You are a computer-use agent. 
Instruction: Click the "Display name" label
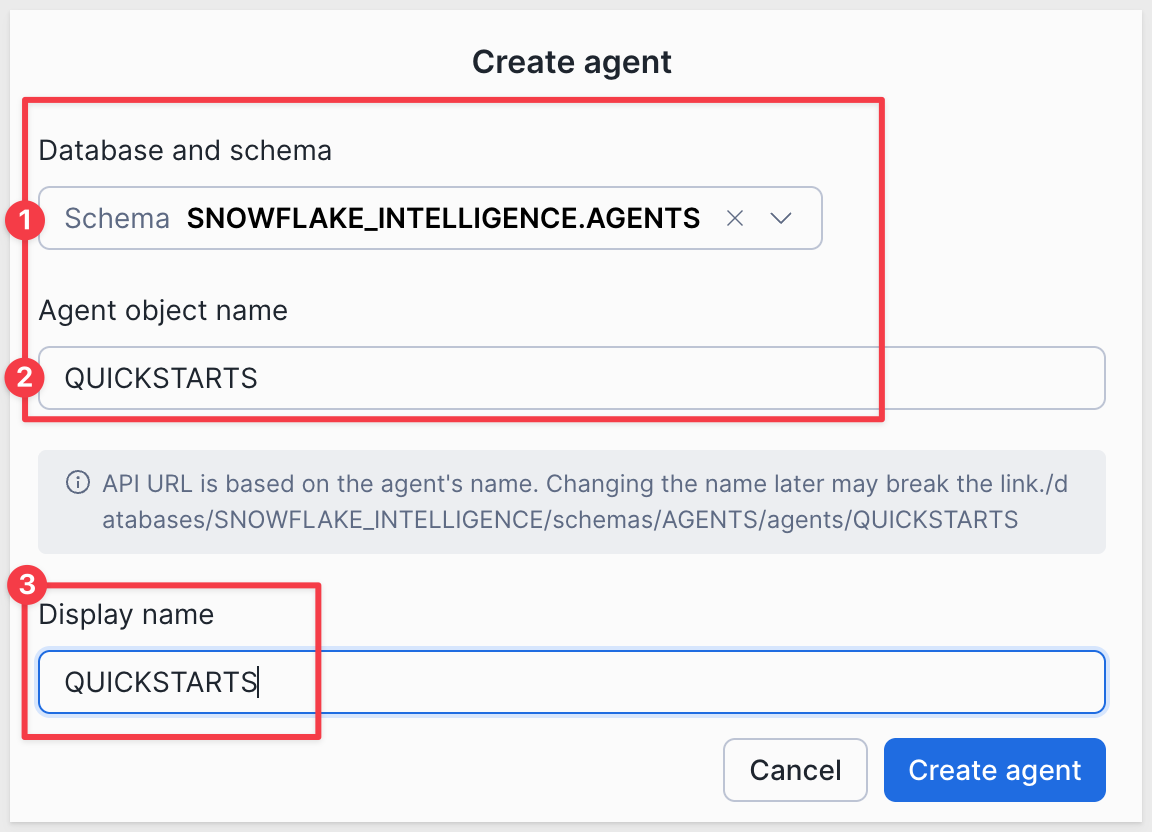click(x=126, y=614)
